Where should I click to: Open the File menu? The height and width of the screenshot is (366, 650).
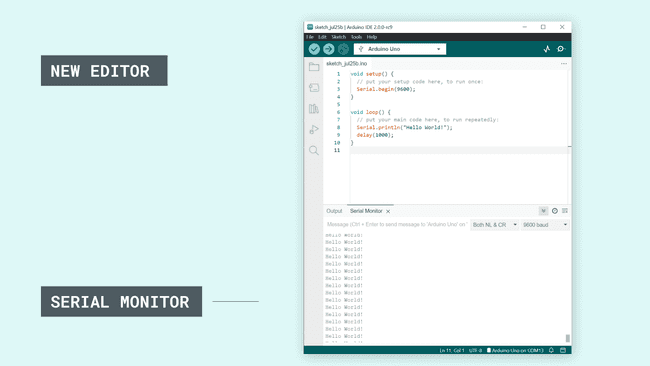tap(310, 37)
